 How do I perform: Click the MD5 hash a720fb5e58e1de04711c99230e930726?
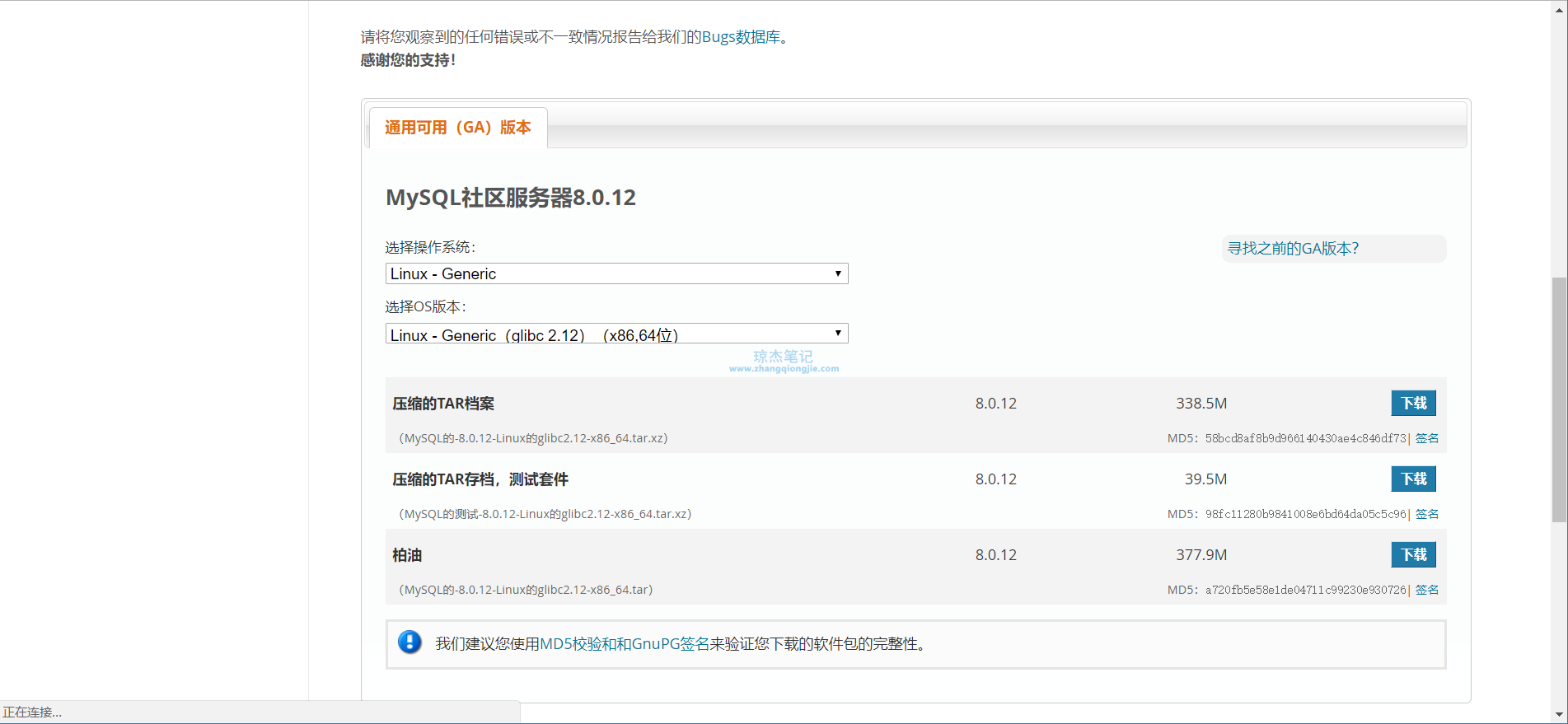pyautogui.click(x=1306, y=590)
